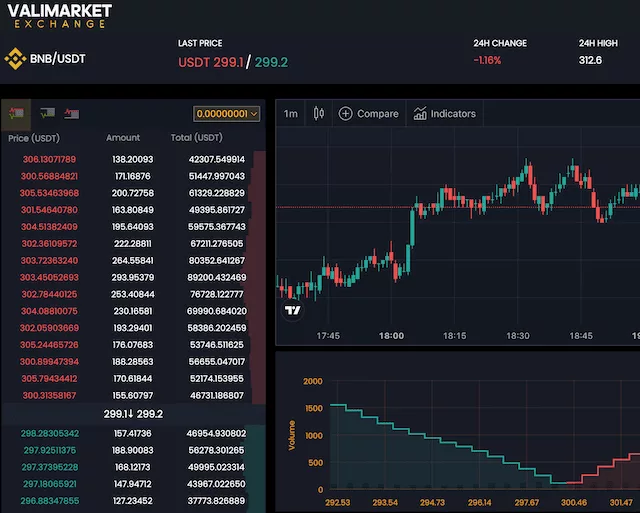640x513 pixels.
Task: Click total 46731.186807
Action: pos(217,395)
